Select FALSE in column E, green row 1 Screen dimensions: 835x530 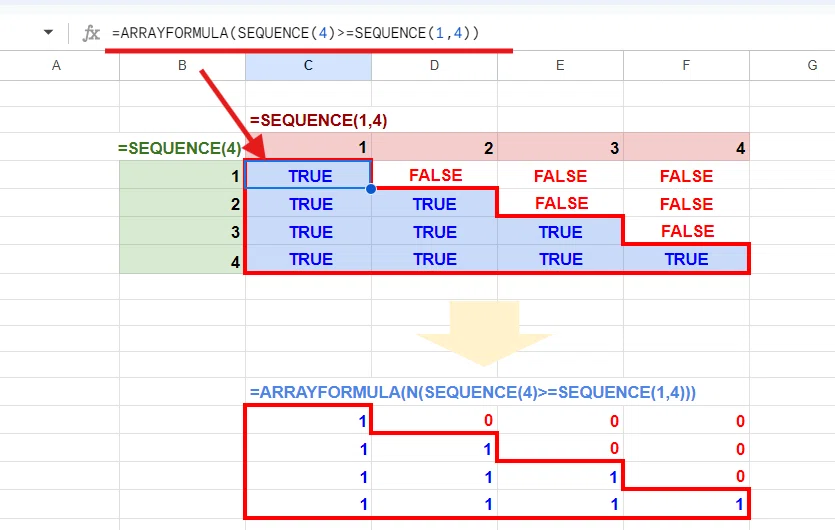[560, 175]
